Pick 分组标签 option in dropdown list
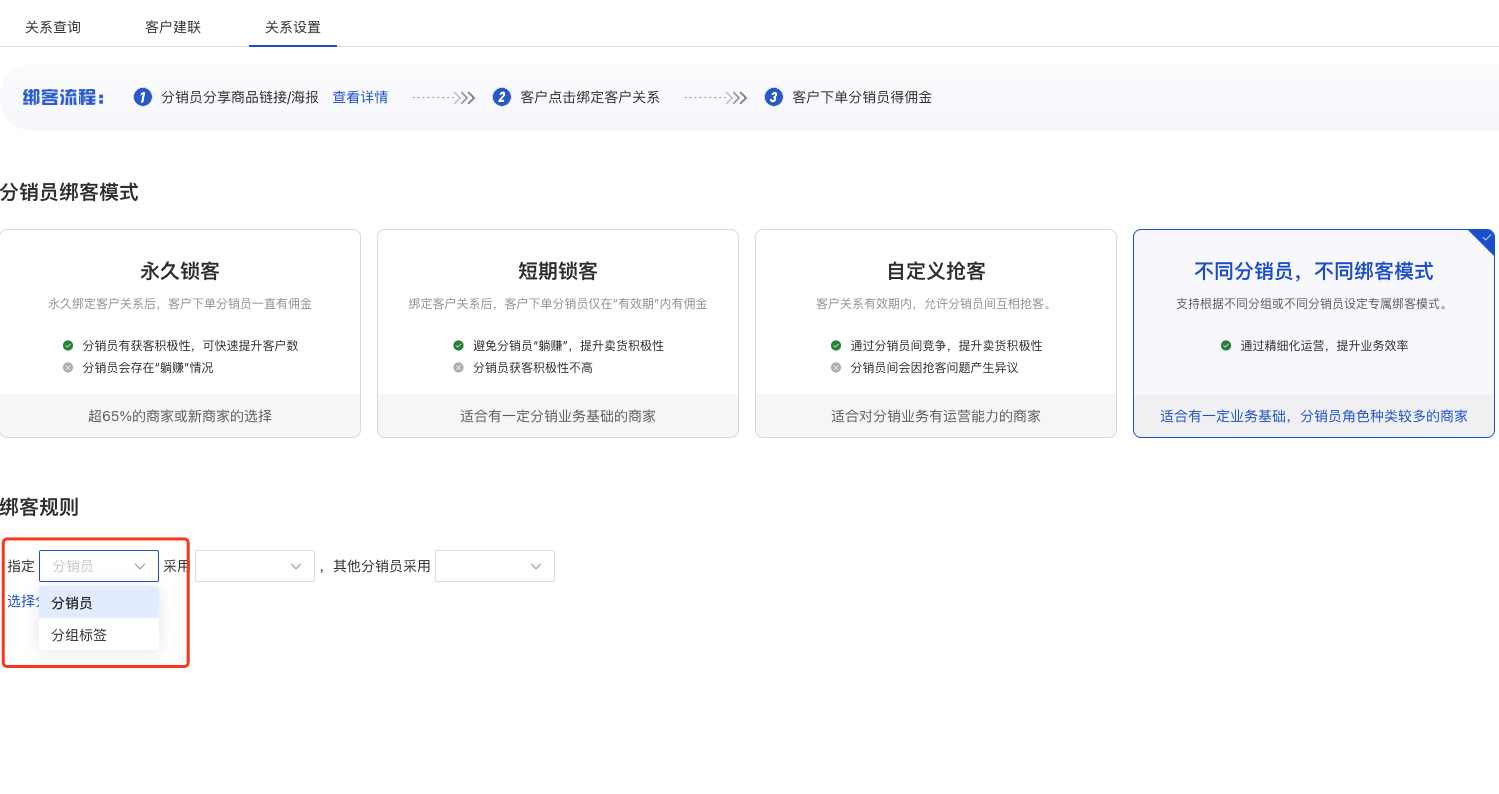 pyautogui.click(x=99, y=634)
